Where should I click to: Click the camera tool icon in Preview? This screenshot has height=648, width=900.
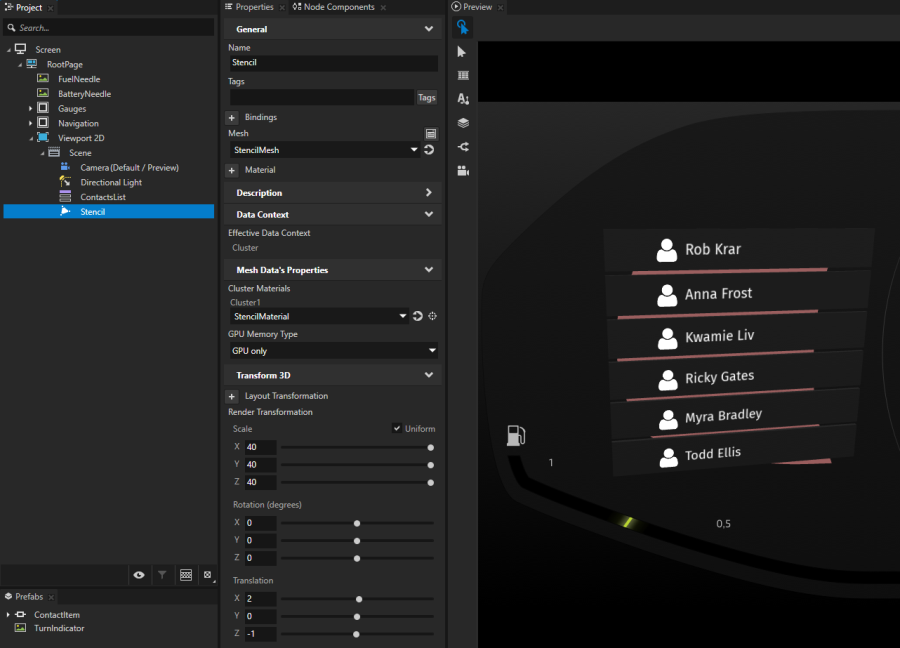[x=462, y=171]
